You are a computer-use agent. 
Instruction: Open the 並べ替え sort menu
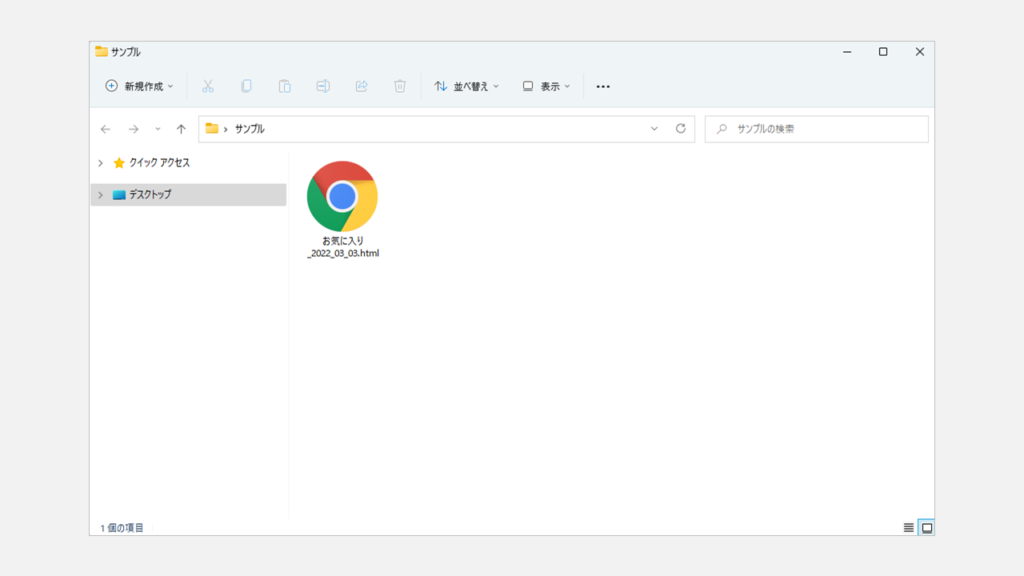click(466, 87)
